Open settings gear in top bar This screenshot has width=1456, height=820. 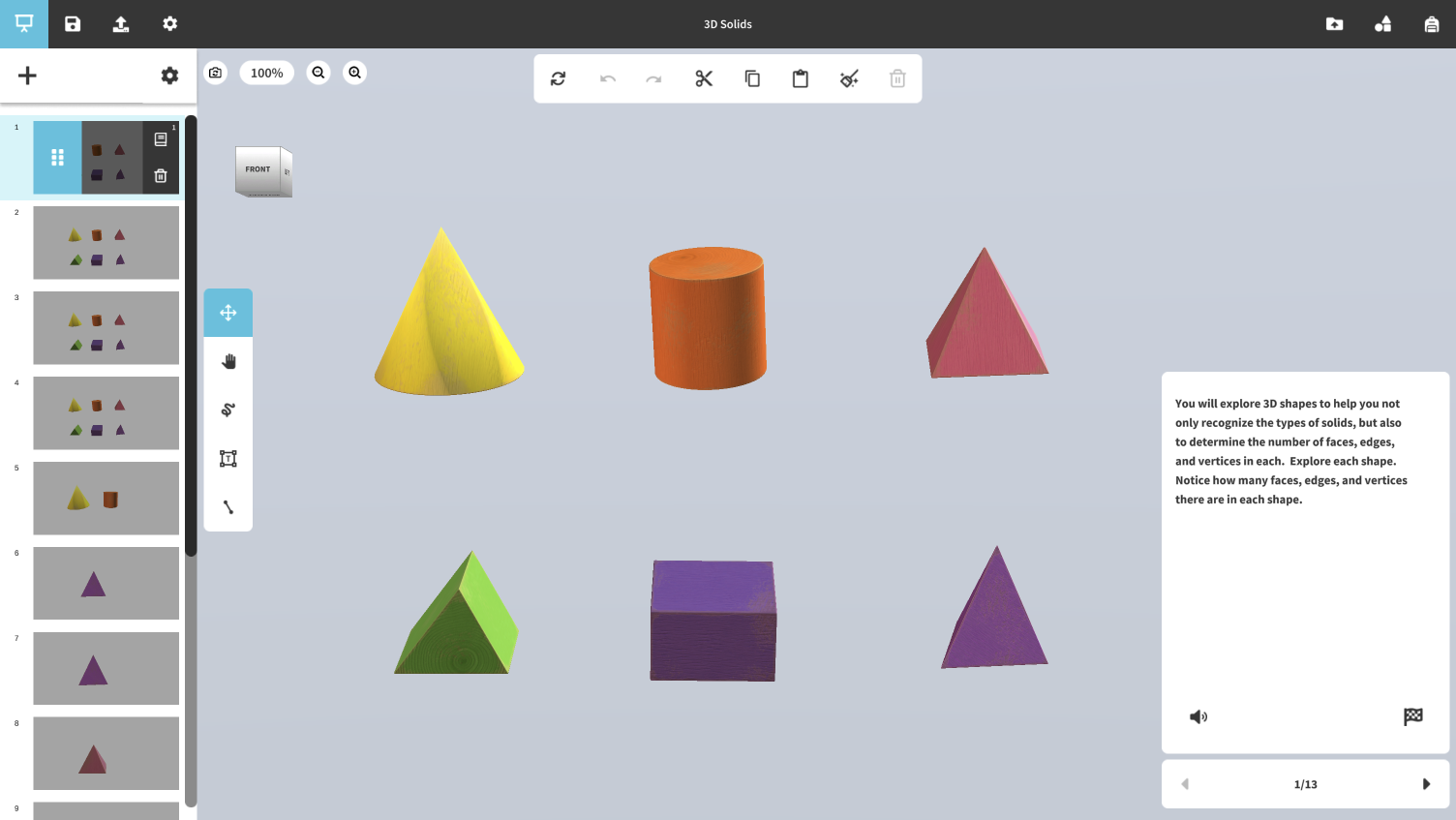(170, 23)
